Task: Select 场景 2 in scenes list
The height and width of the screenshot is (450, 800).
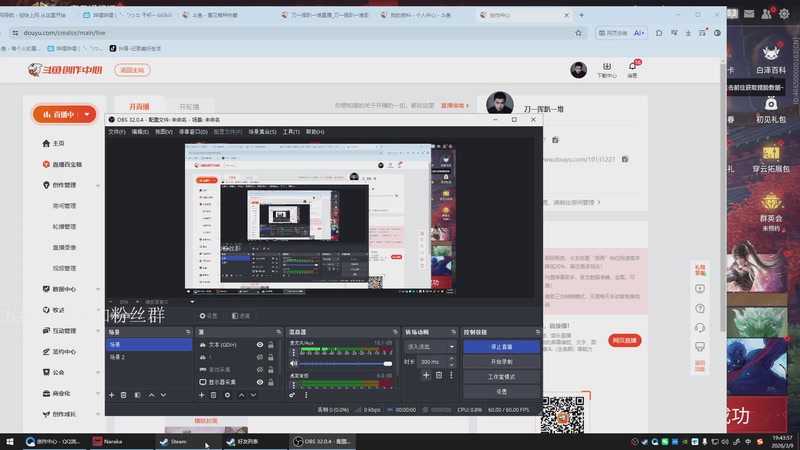Action: pos(149,357)
